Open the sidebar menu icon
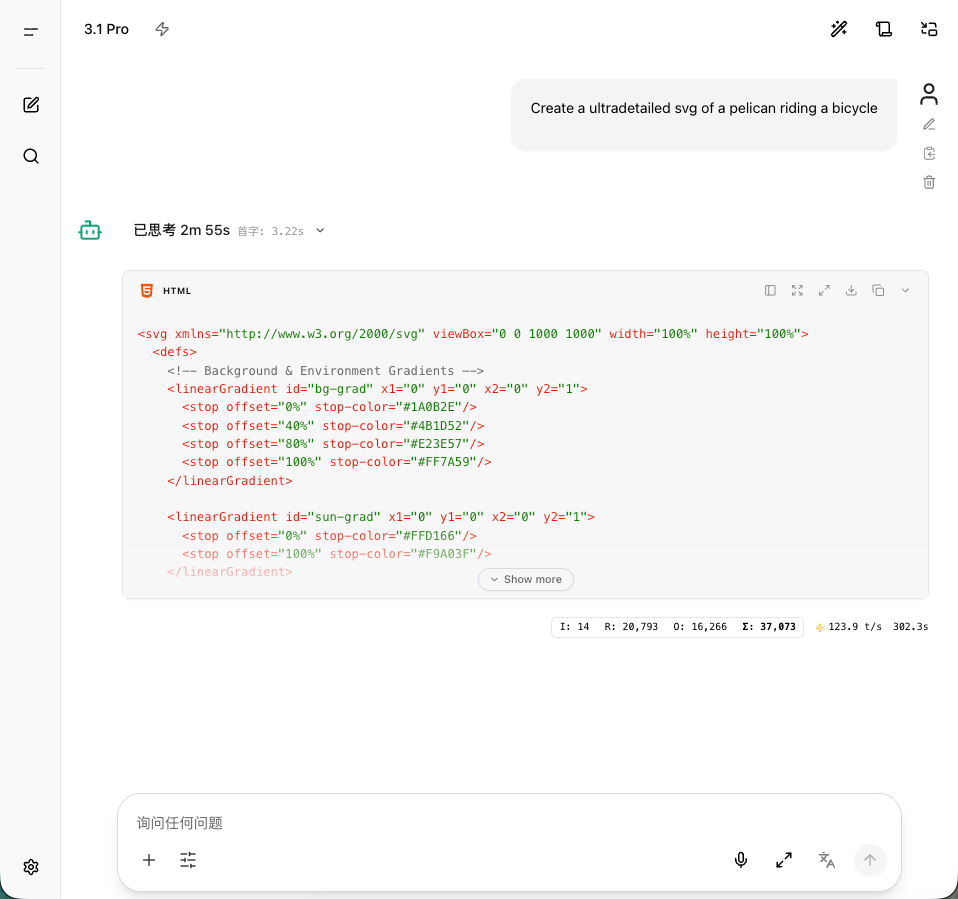The width and height of the screenshot is (958, 899). click(31, 32)
